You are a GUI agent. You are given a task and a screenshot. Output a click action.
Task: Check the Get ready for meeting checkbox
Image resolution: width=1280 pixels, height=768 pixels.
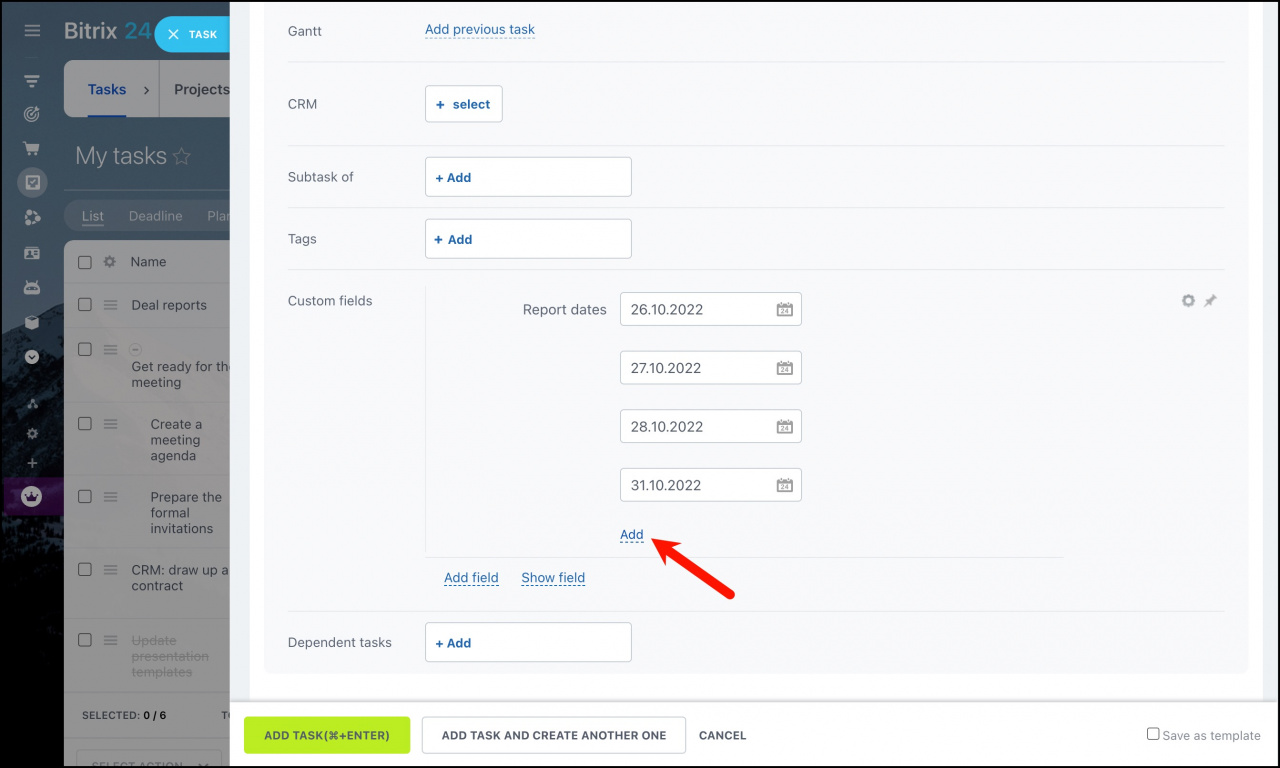click(85, 350)
